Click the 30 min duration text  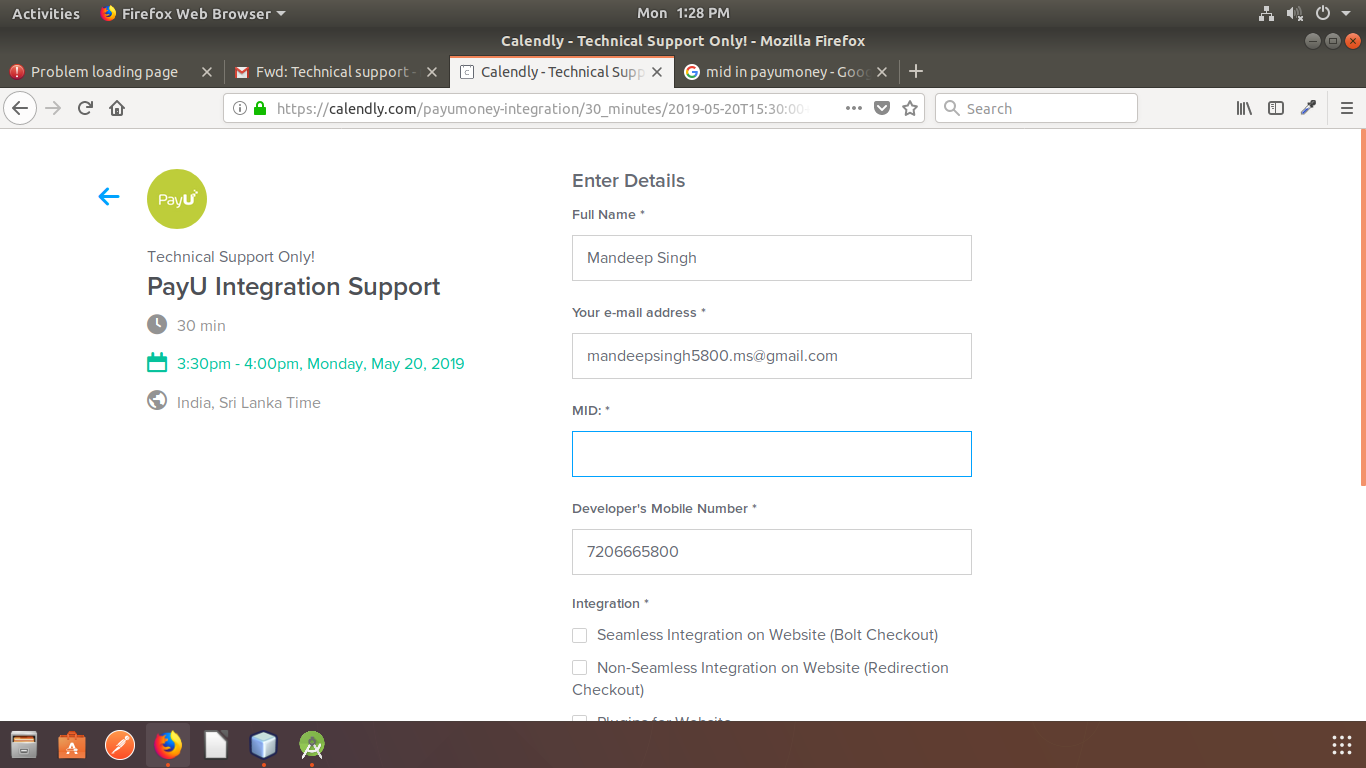[201, 326]
